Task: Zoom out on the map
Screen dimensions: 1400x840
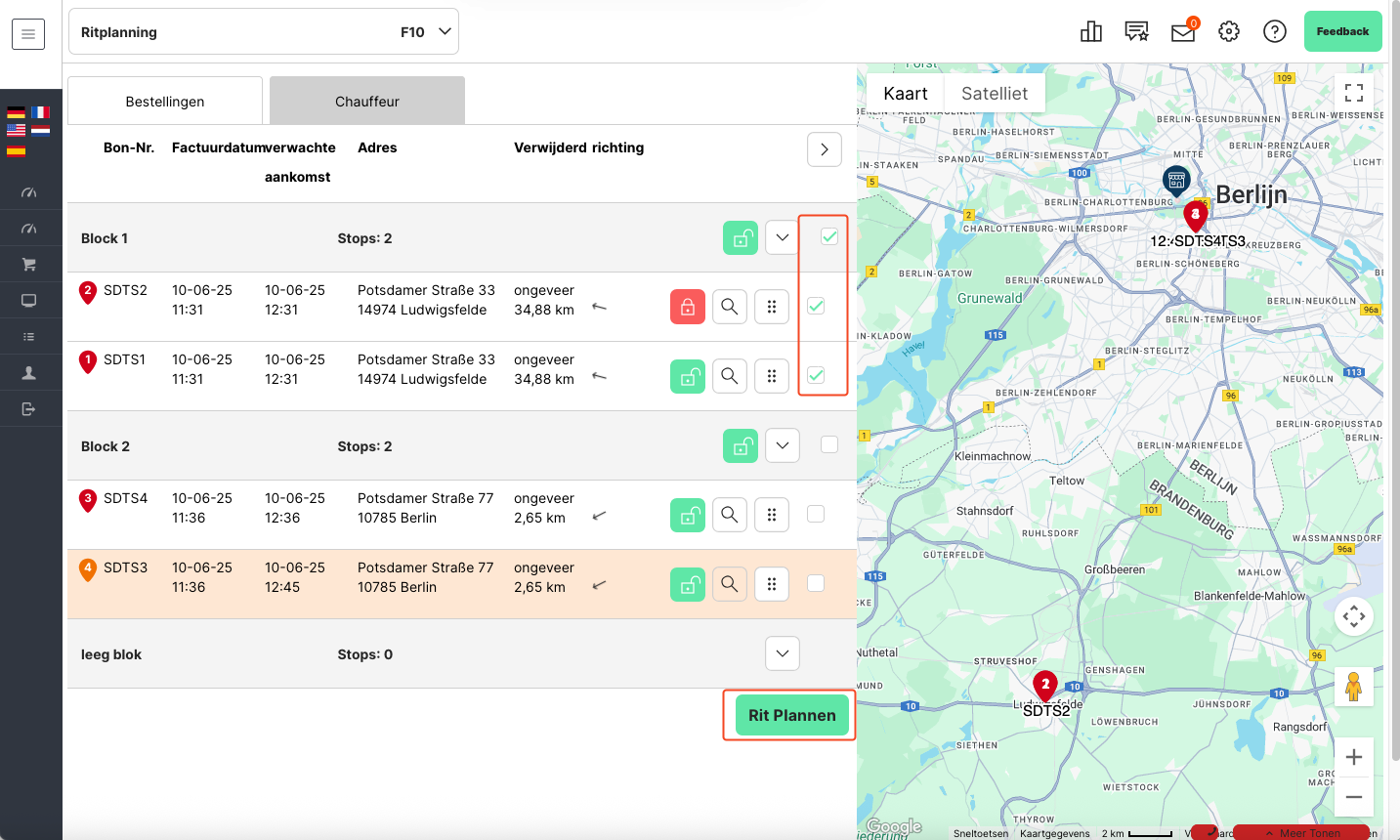Action: click(x=1354, y=797)
